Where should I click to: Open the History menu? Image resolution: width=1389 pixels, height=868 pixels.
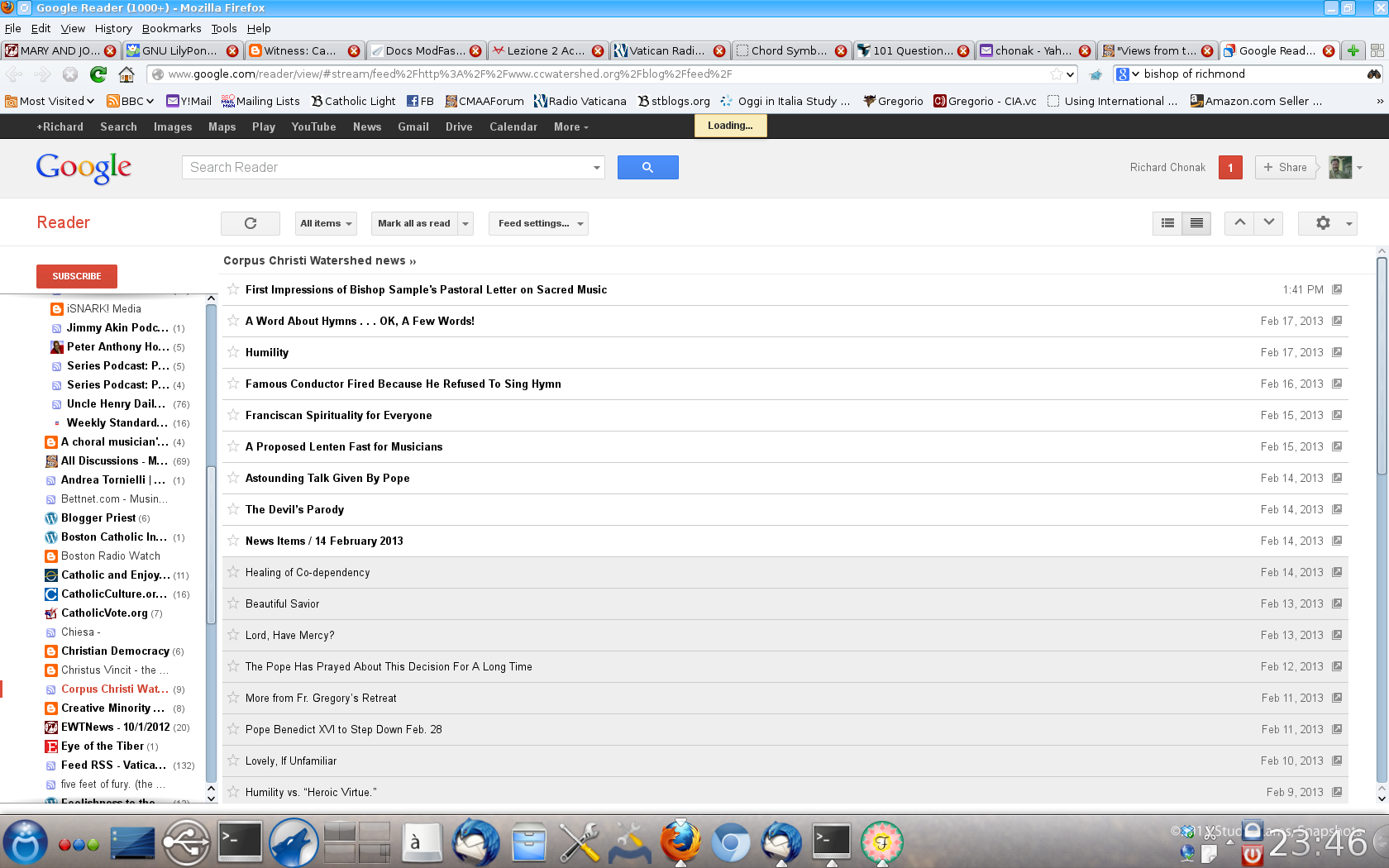tap(113, 28)
